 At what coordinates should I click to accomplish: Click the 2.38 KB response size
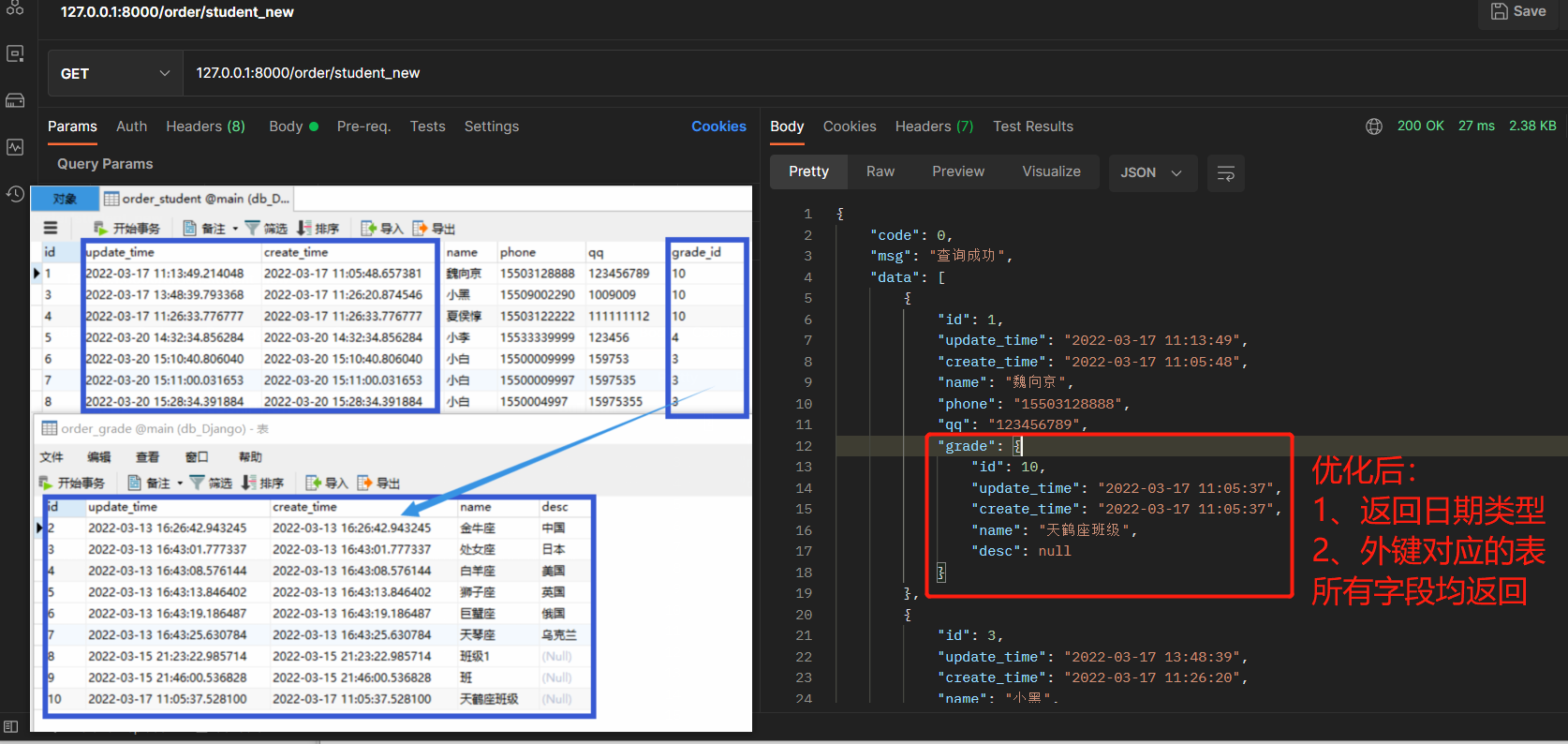pos(1532,126)
